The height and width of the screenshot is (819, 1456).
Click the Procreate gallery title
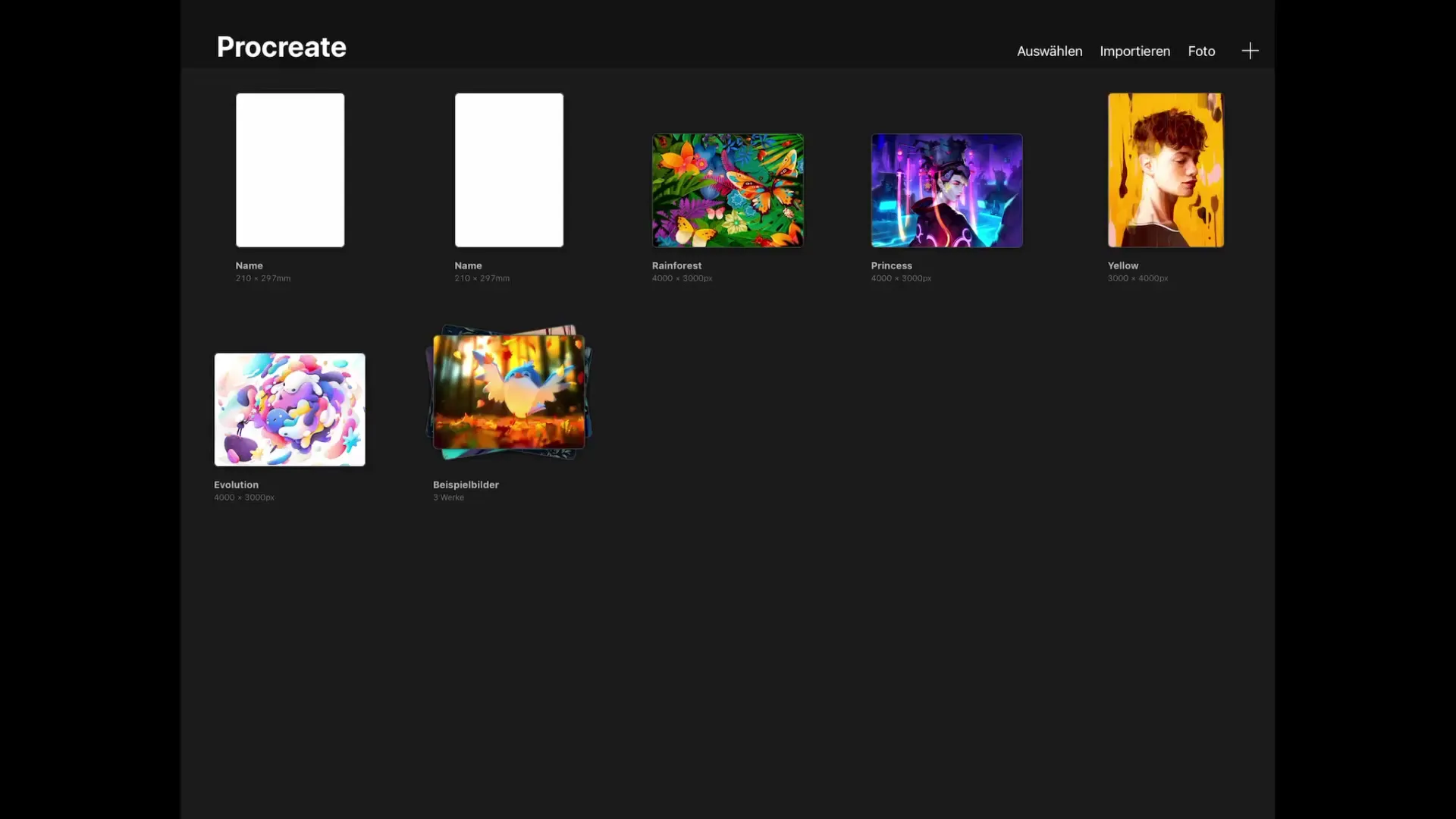[x=281, y=47]
